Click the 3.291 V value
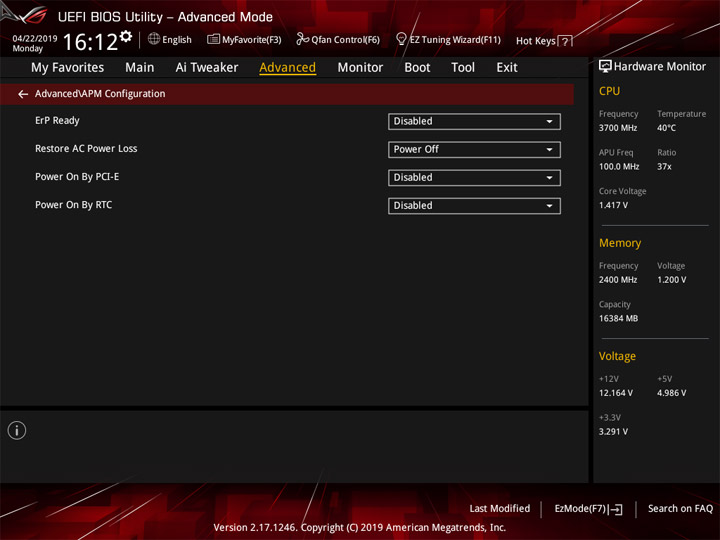720x540 pixels. point(613,432)
